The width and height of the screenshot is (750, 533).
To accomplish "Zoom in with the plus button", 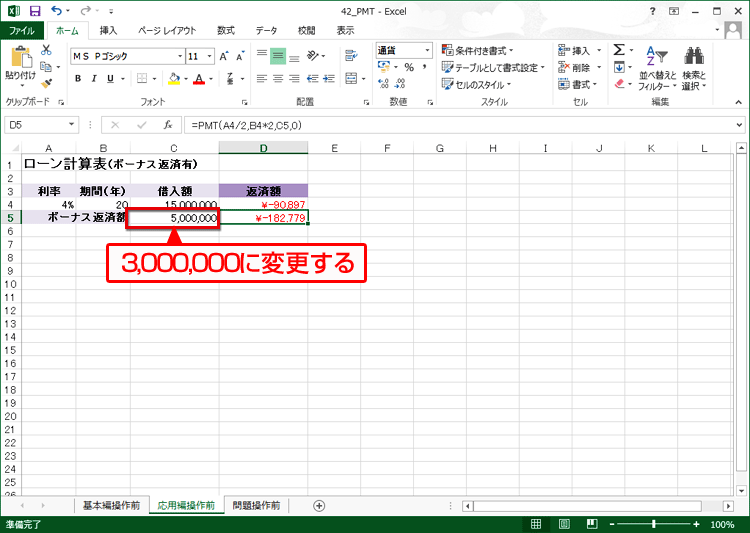I will 696,524.
